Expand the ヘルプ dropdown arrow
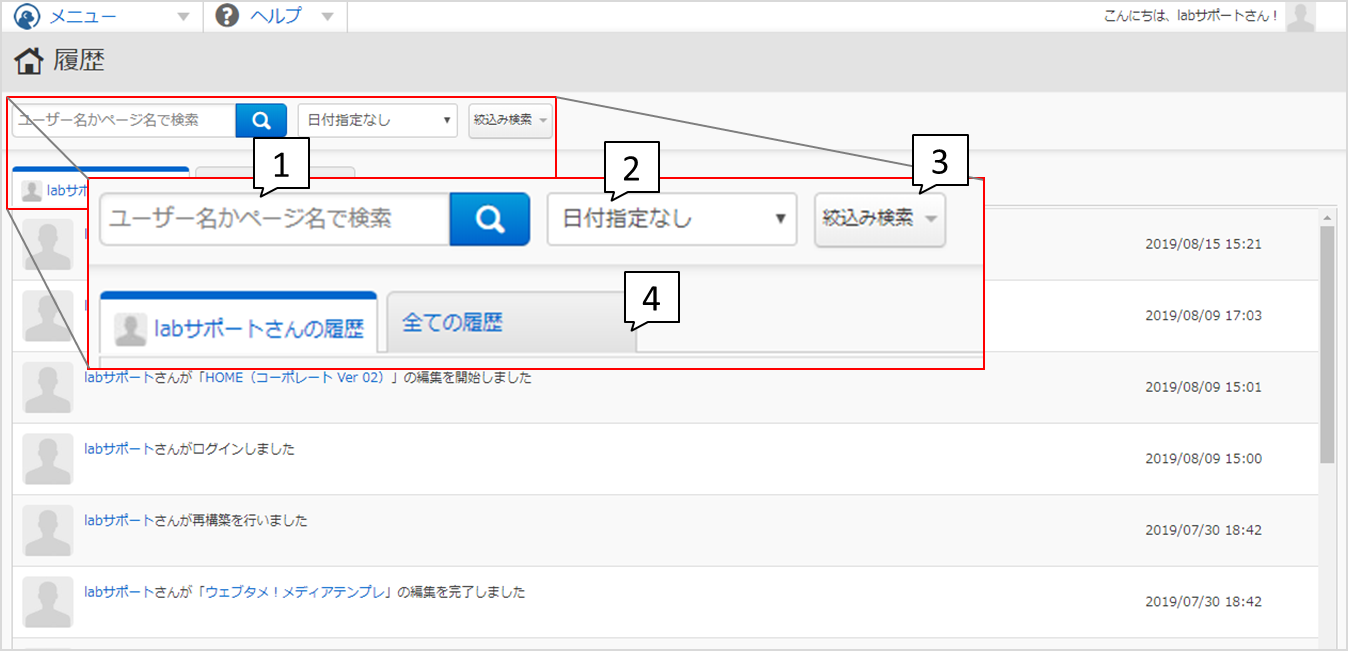This screenshot has height=651, width=1348. coord(327,16)
